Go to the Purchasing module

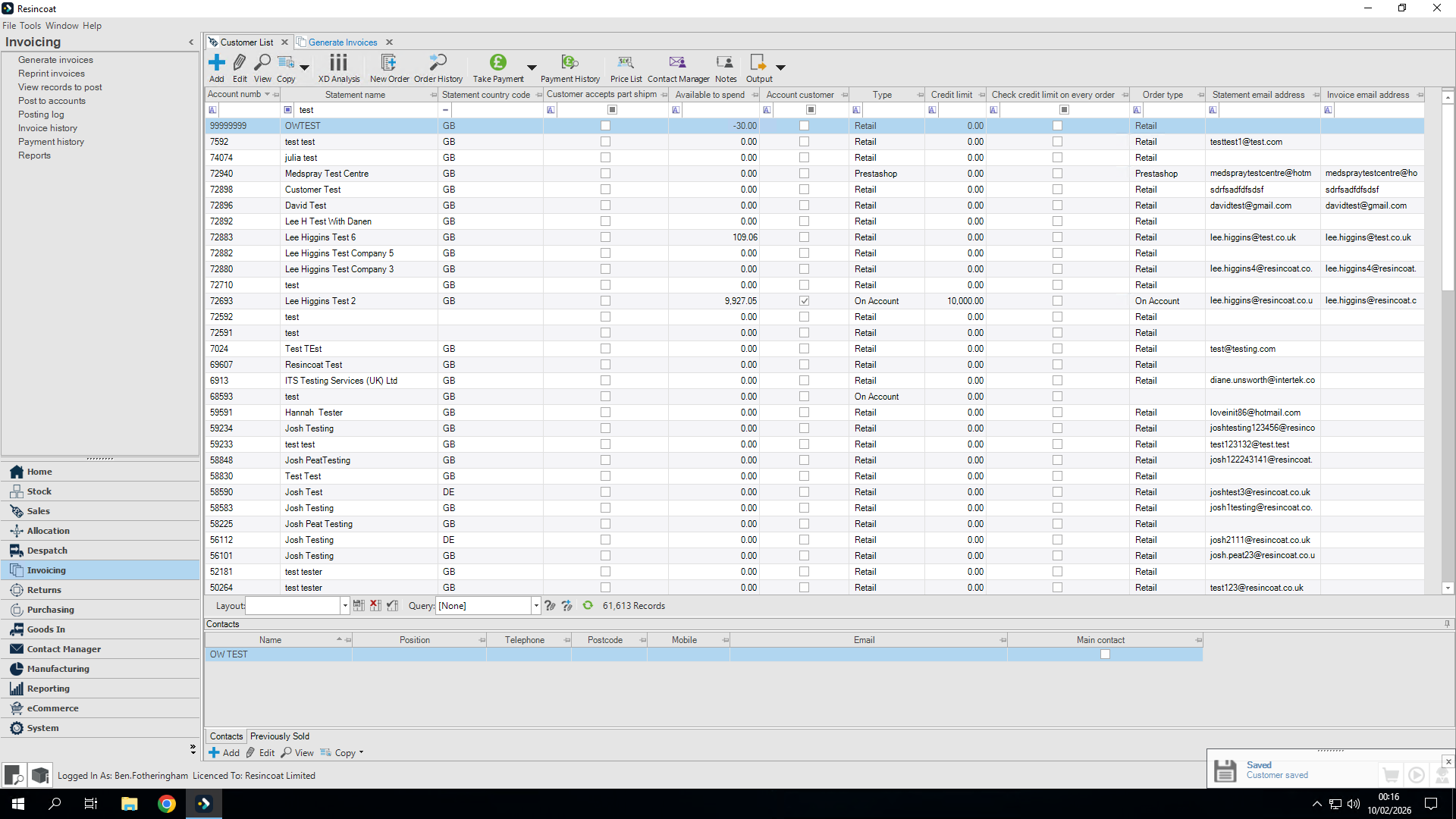coord(50,610)
